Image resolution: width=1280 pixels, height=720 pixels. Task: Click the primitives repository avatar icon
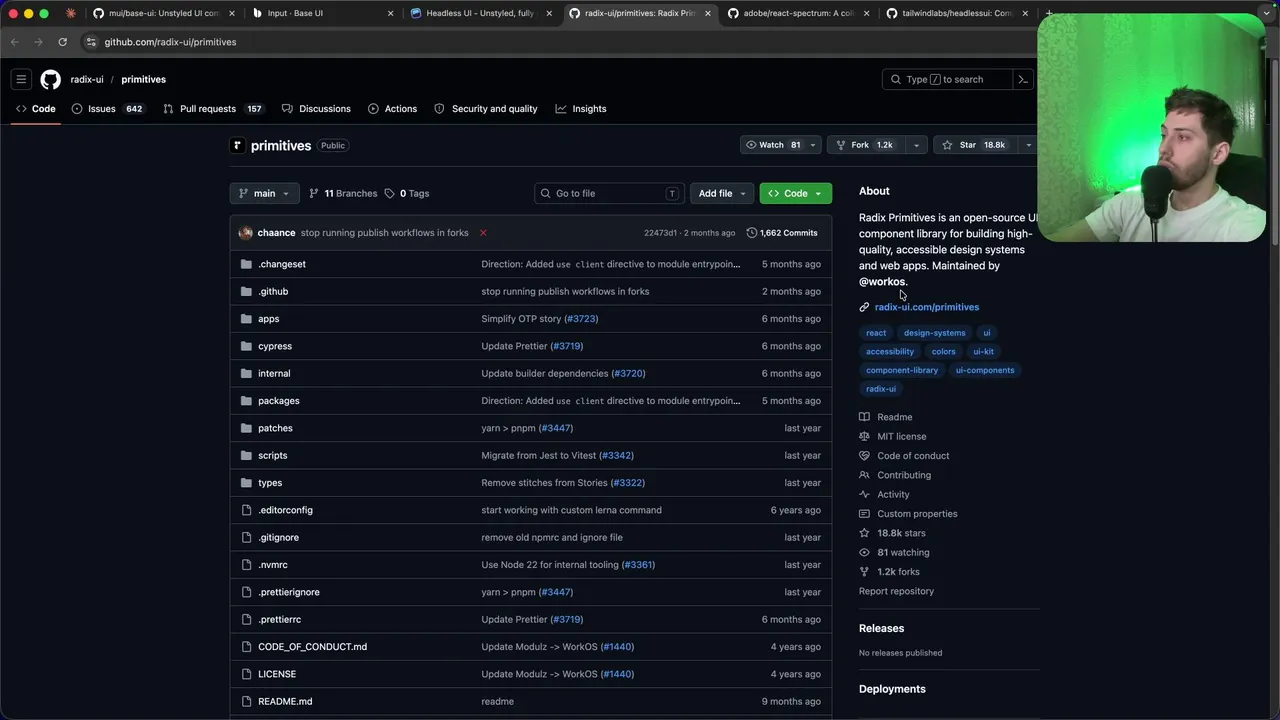click(x=237, y=145)
